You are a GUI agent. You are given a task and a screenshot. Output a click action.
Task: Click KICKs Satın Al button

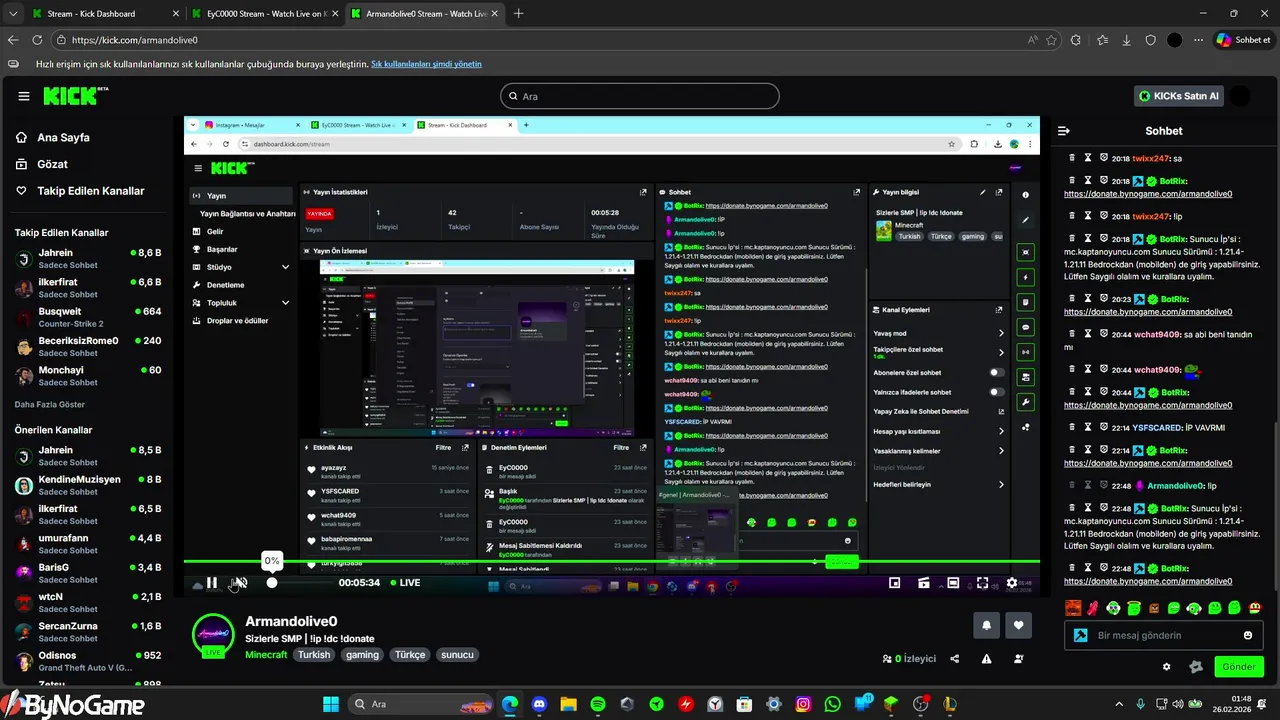pos(1180,96)
